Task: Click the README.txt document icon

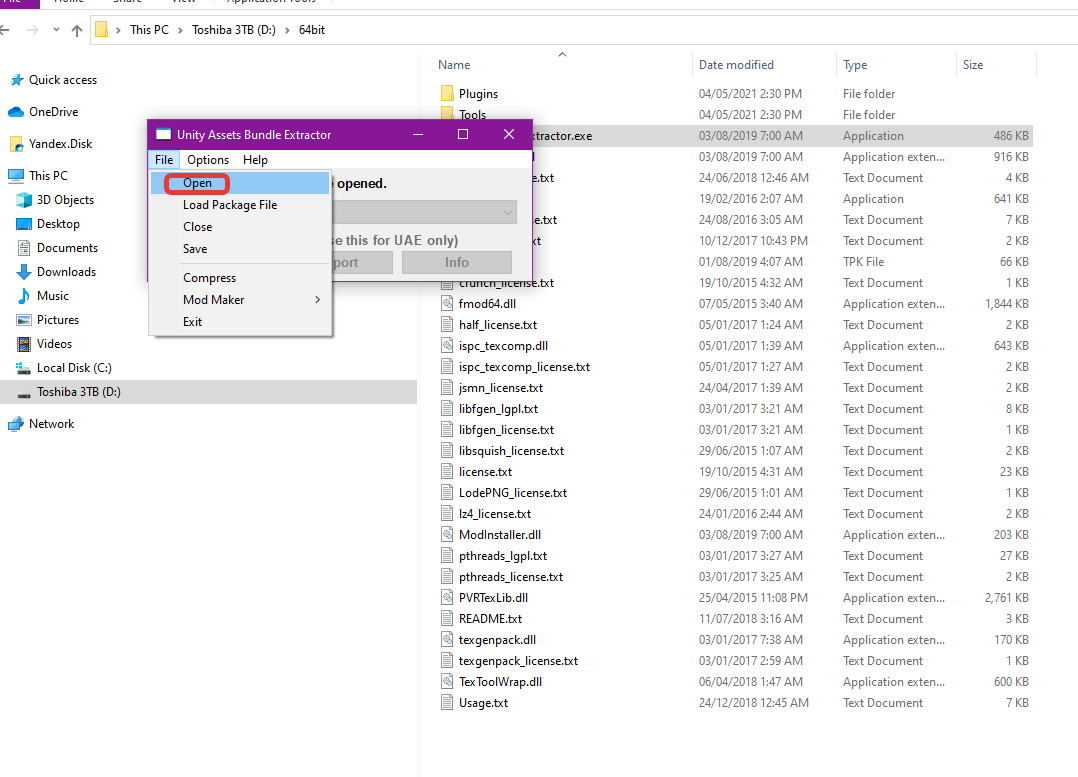Action: pyautogui.click(x=448, y=619)
